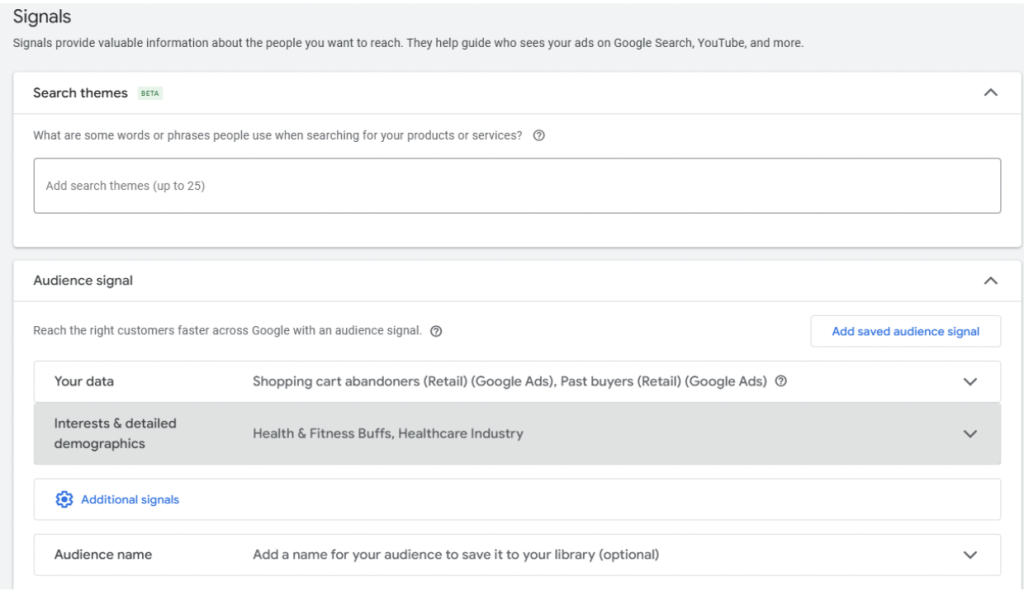Click the help icon next to audience signal description
The image size is (1024, 591).
[x=436, y=332]
